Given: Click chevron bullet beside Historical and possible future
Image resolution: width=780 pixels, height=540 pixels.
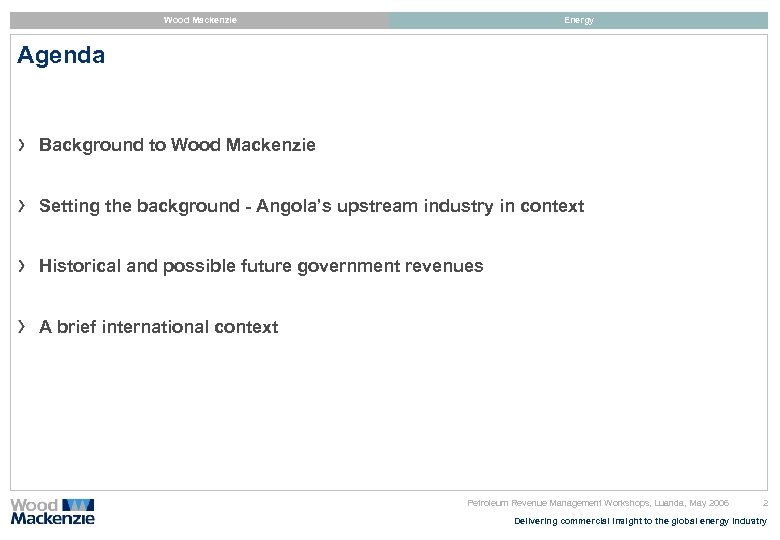Looking at the screenshot, I should (x=21, y=266).
